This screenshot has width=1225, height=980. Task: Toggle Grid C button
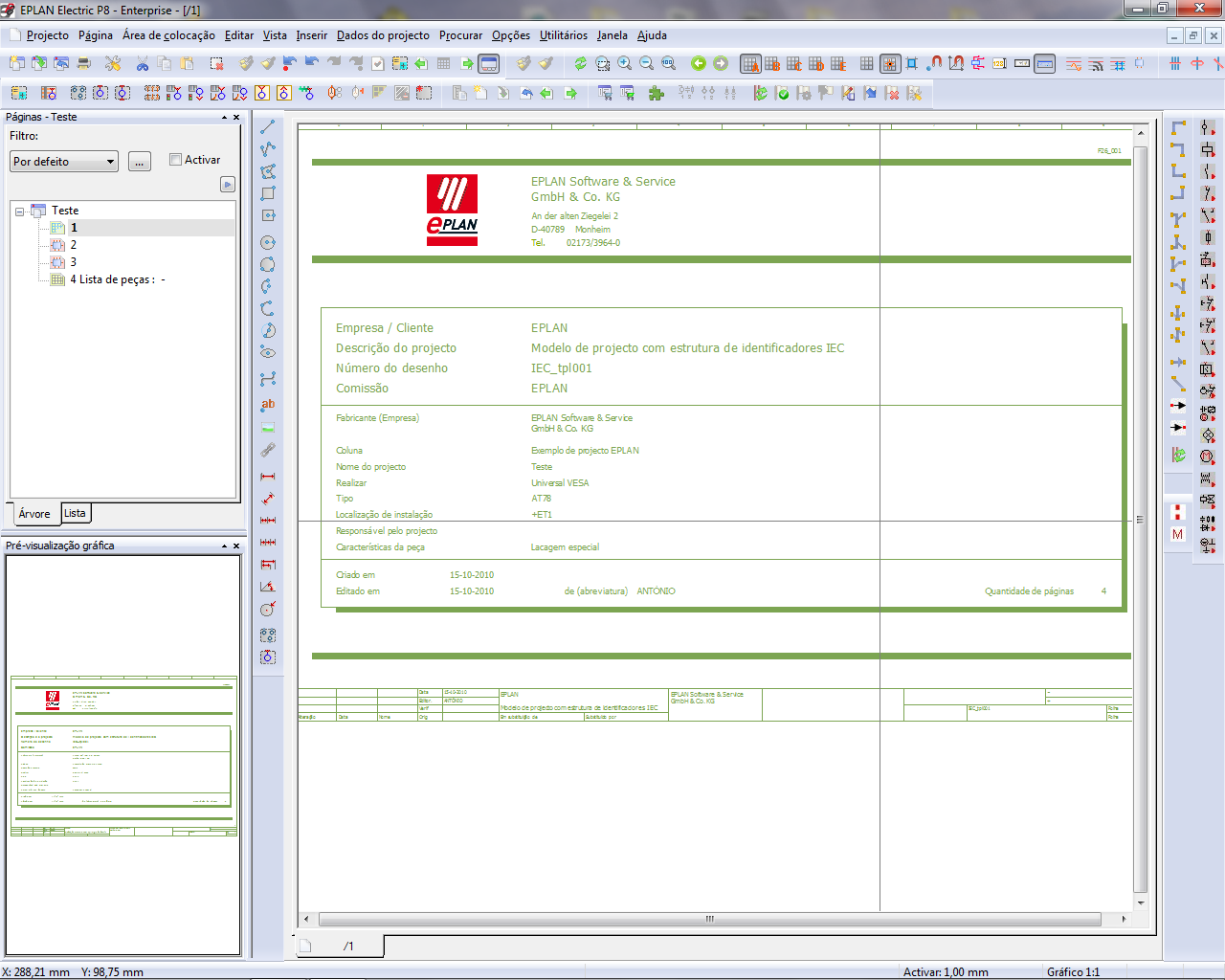pos(794,63)
